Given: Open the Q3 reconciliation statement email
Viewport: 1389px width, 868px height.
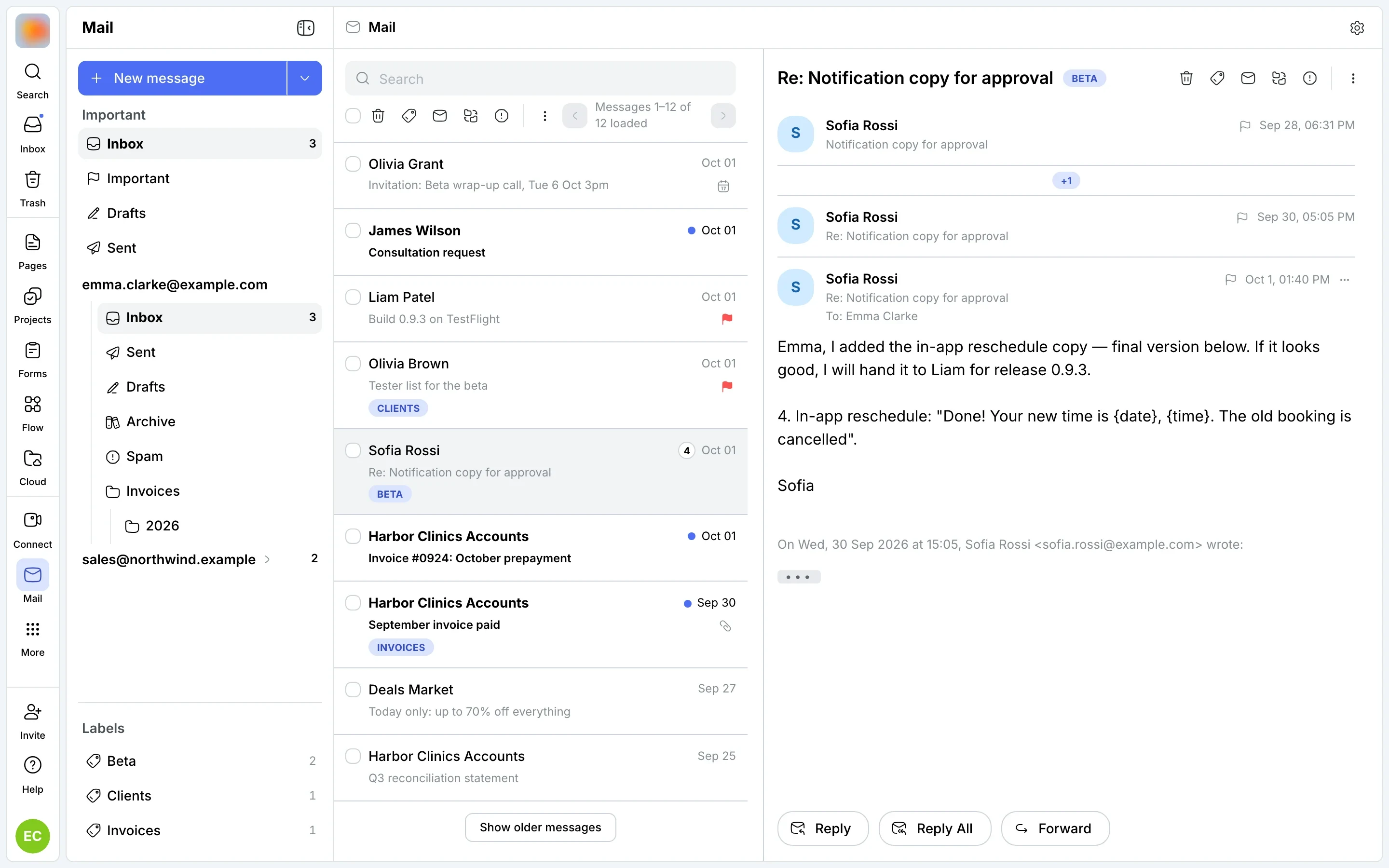Looking at the screenshot, I should (540, 768).
